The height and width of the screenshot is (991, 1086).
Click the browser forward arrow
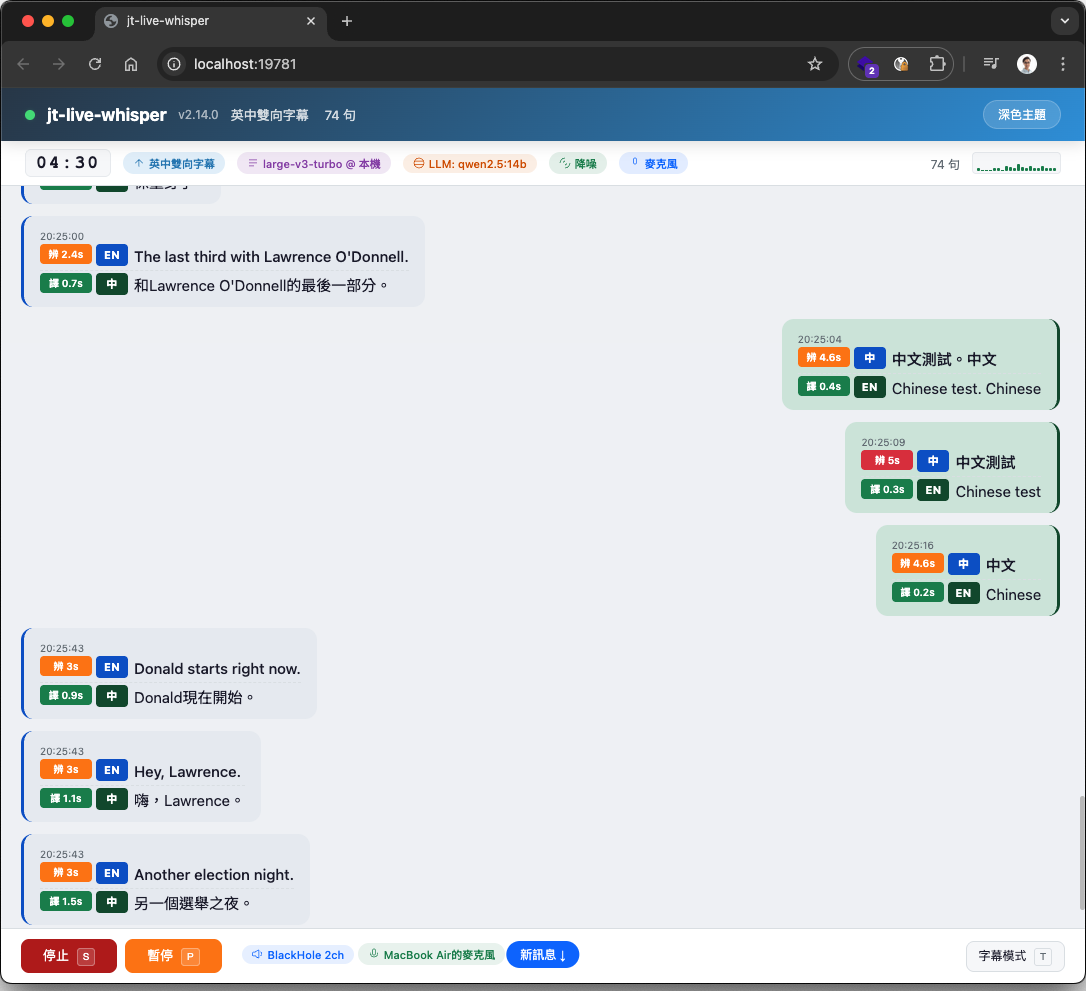tap(59, 64)
